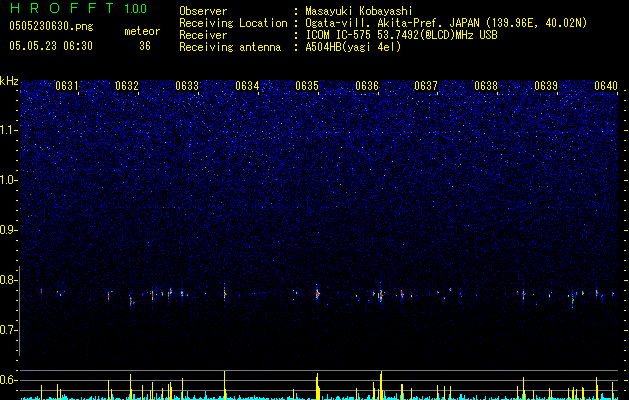
Task: Click the 1.0 kHz frequency label
Action: tap(9, 180)
